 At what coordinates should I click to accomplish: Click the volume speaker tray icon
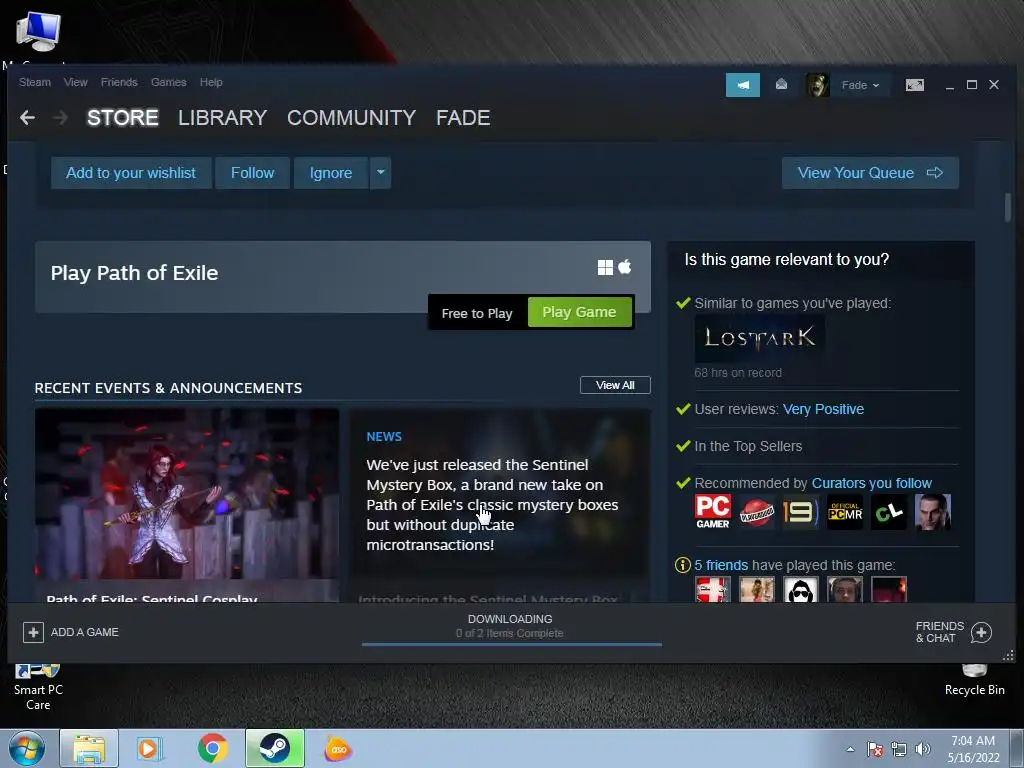923,749
